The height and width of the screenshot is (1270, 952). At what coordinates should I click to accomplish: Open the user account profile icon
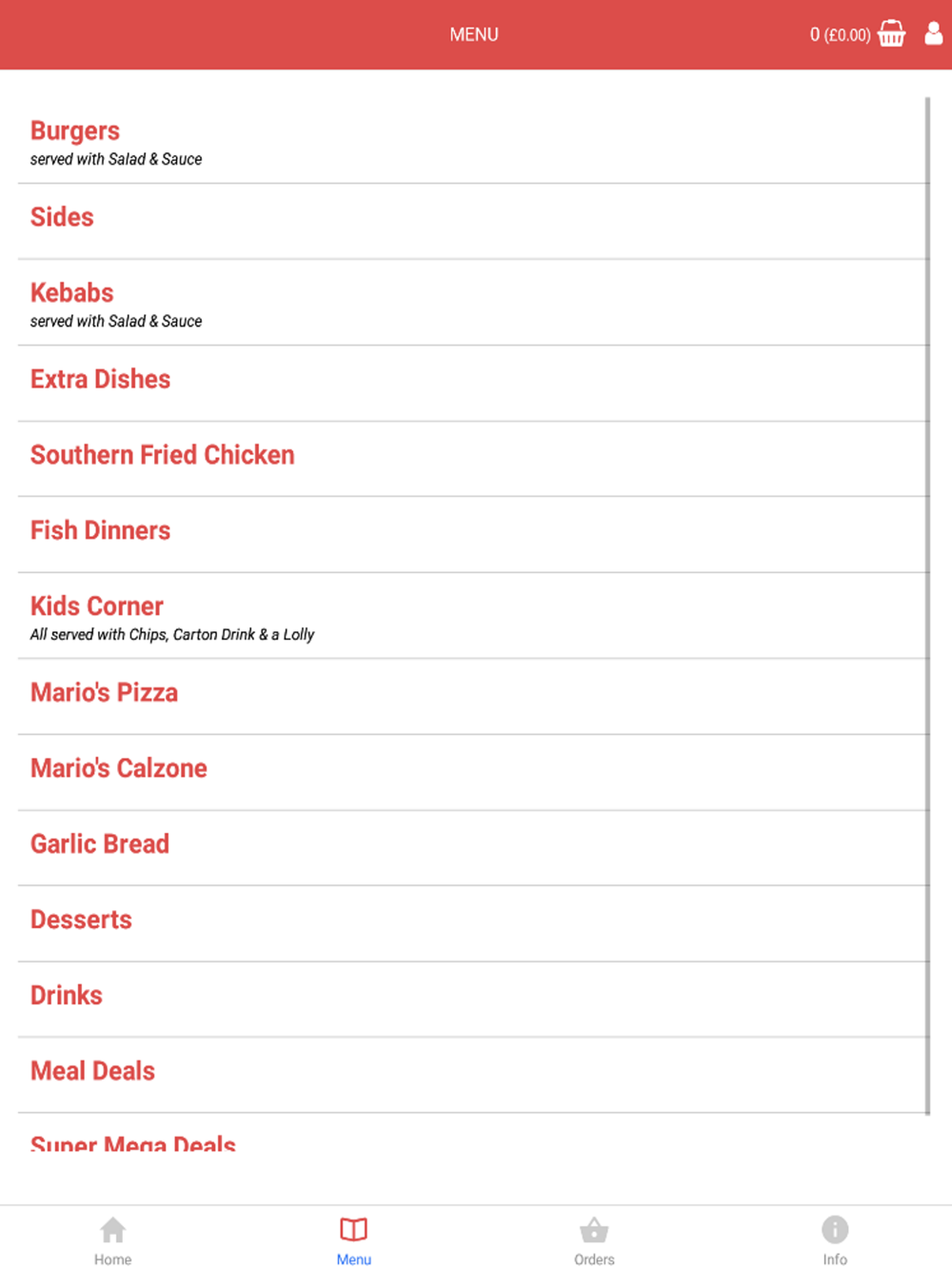[934, 33]
